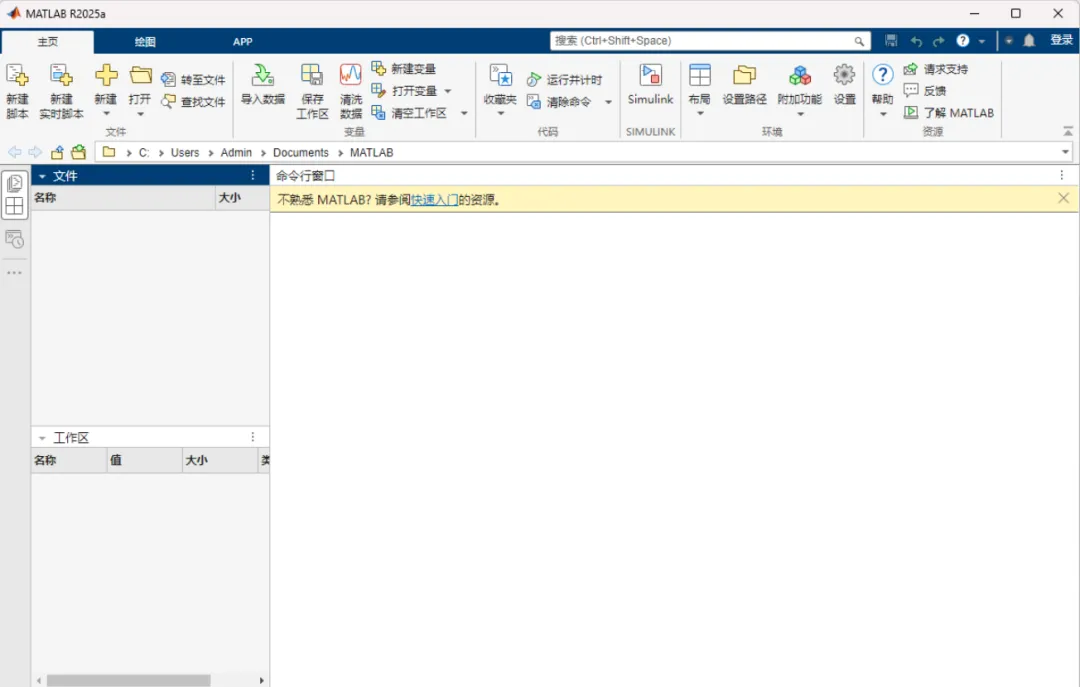The height and width of the screenshot is (687, 1080).
Task: Click the magnifier icon in search box
Action: click(859, 41)
